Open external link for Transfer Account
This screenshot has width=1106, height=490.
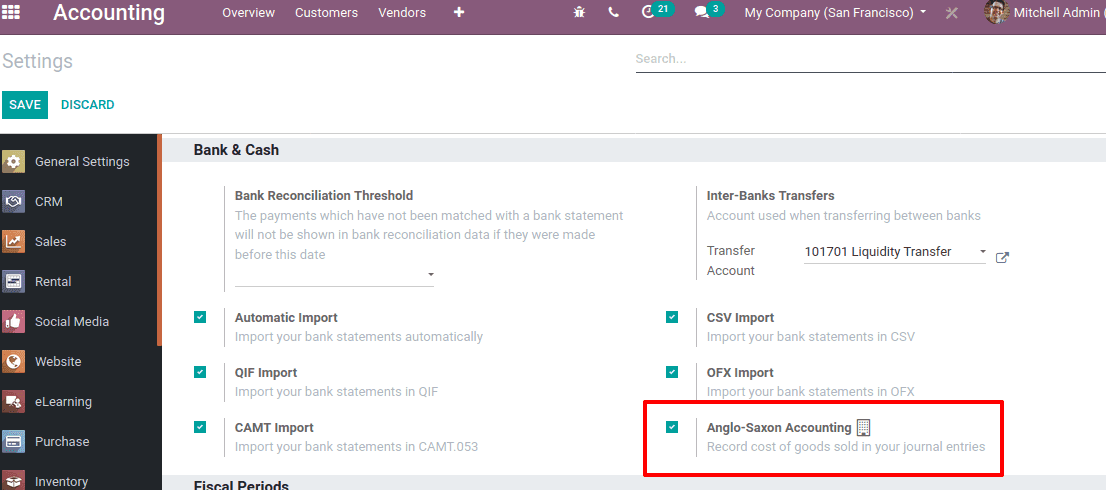point(1002,257)
